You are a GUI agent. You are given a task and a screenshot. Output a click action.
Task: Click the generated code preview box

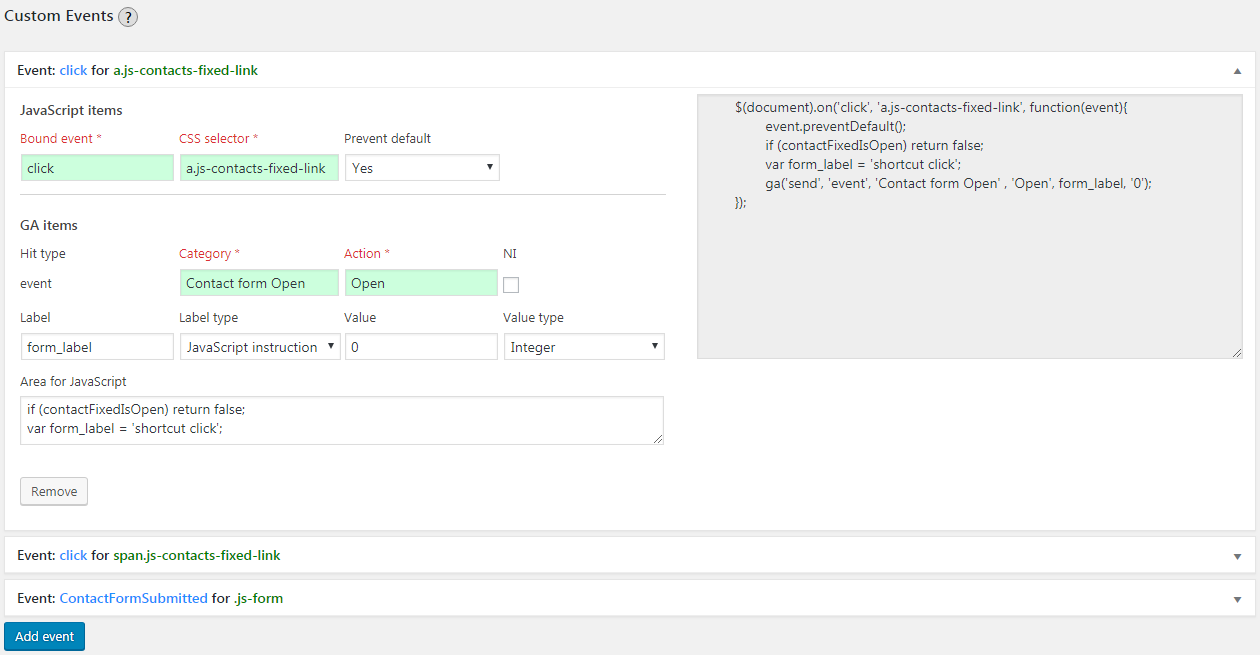tap(970, 226)
